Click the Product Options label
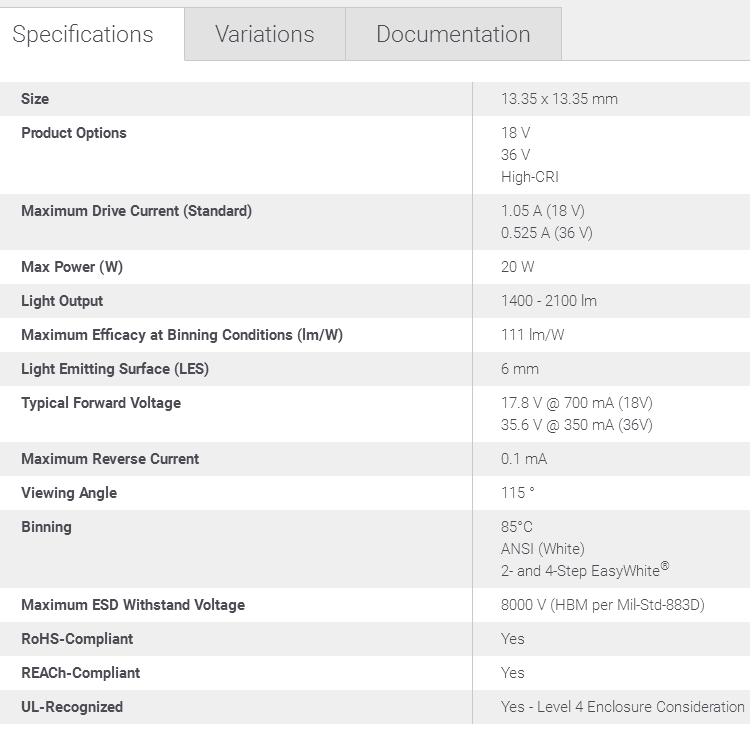The width and height of the screenshot is (750, 741). pos(74,133)
